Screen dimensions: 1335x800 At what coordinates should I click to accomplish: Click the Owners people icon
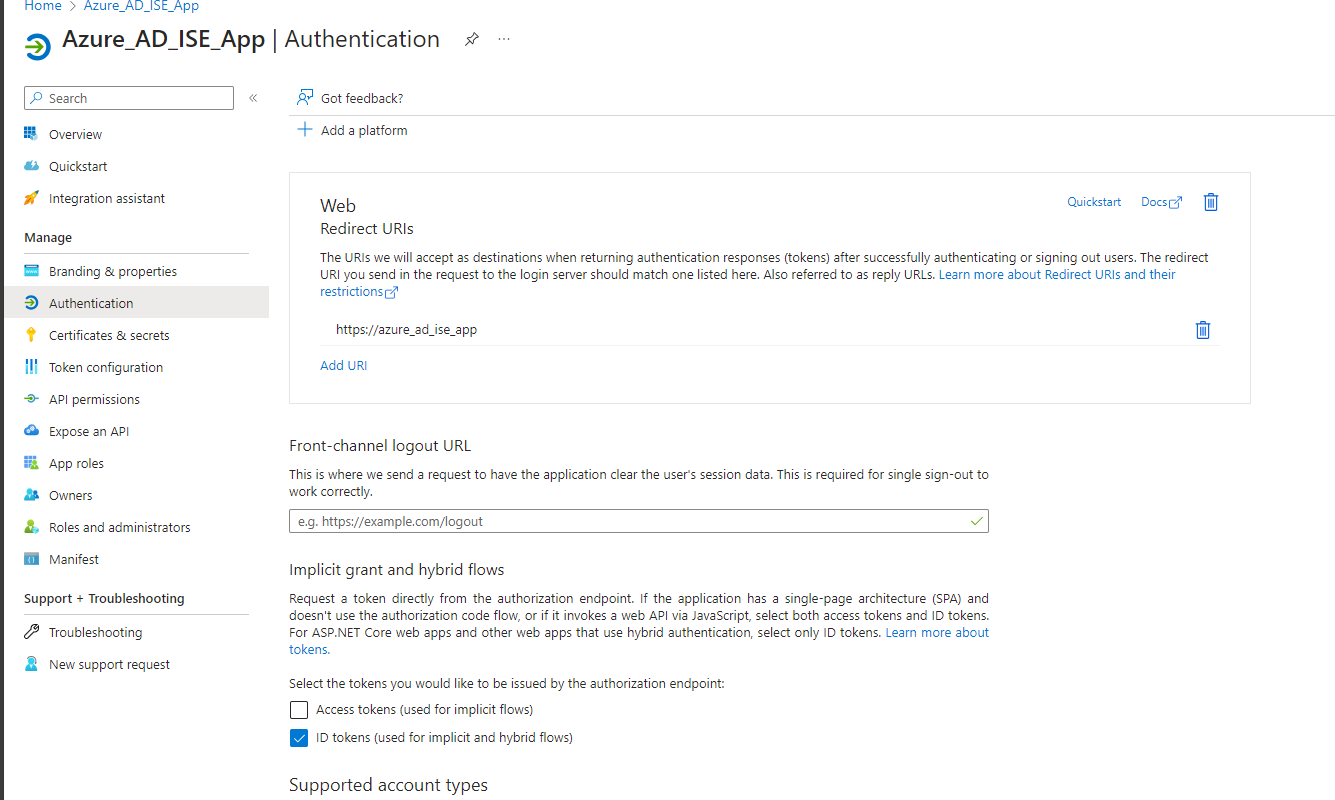tap(31, 495)
